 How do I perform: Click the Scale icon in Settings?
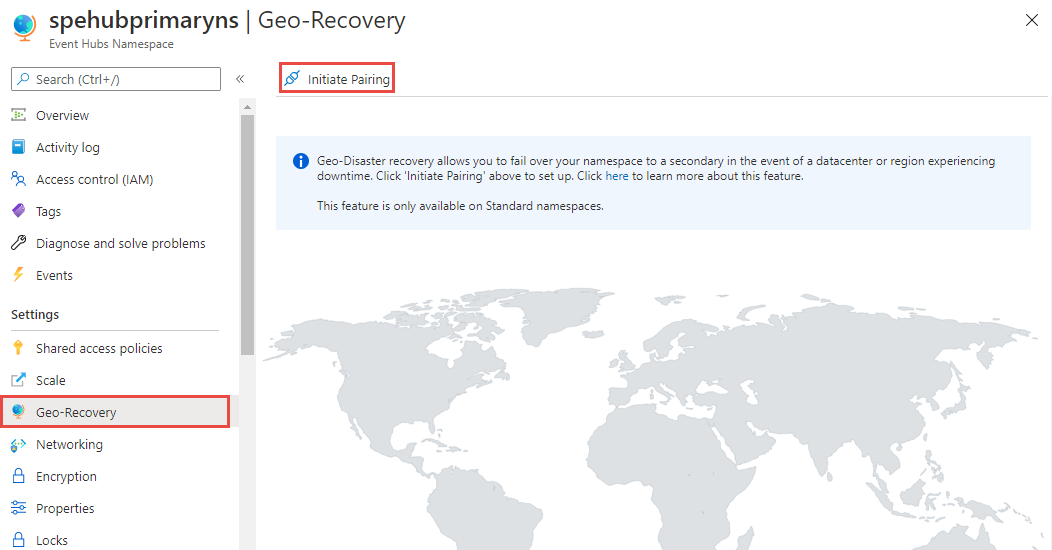pyautogui.click(x=18, y=380)
